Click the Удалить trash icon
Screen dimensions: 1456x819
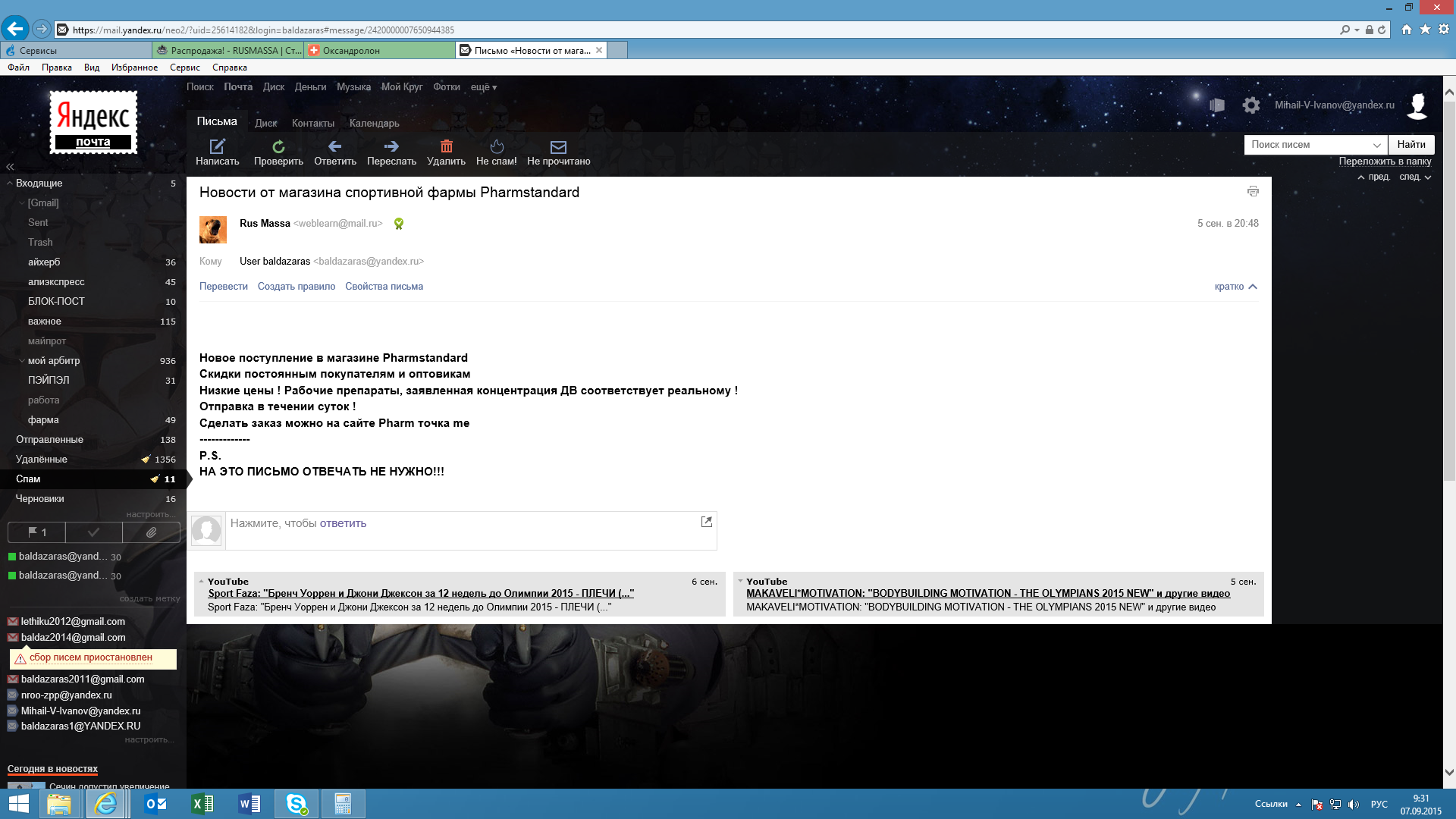tap(446, 146)
